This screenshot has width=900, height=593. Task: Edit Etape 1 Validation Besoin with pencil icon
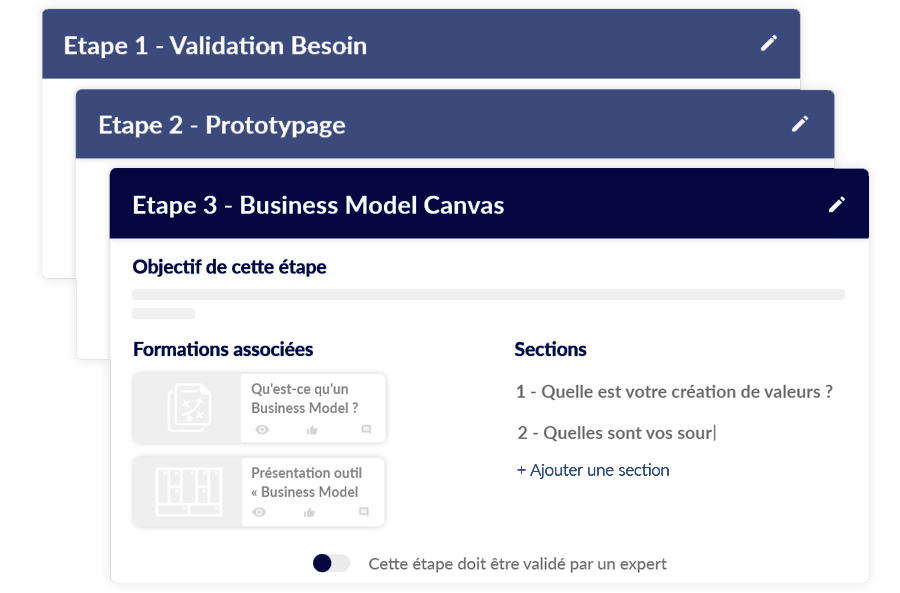click(x=769, y=43)
